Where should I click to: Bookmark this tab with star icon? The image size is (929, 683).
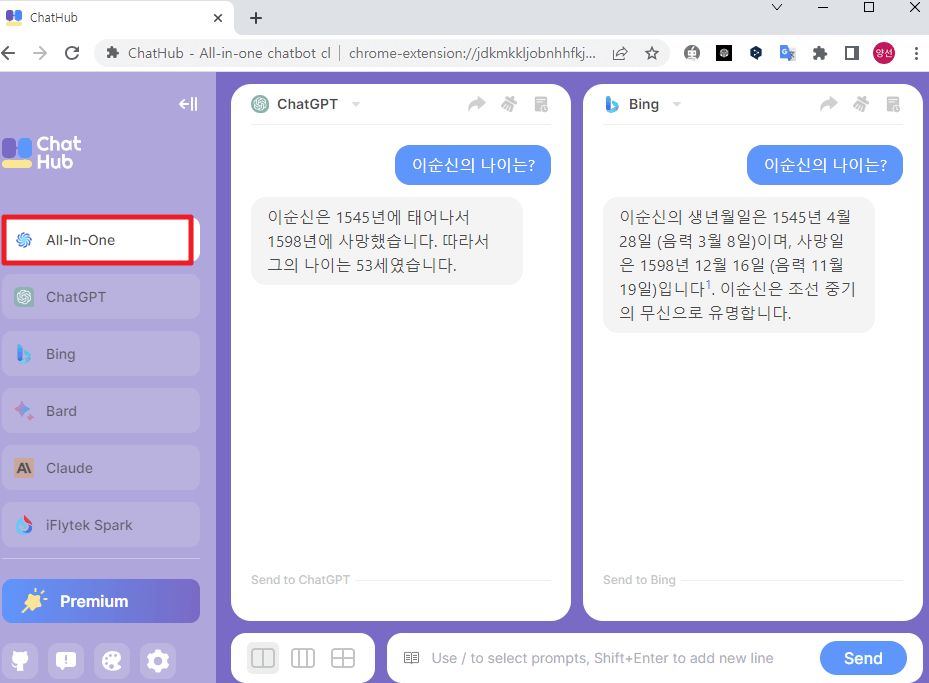tap(652, 53)
